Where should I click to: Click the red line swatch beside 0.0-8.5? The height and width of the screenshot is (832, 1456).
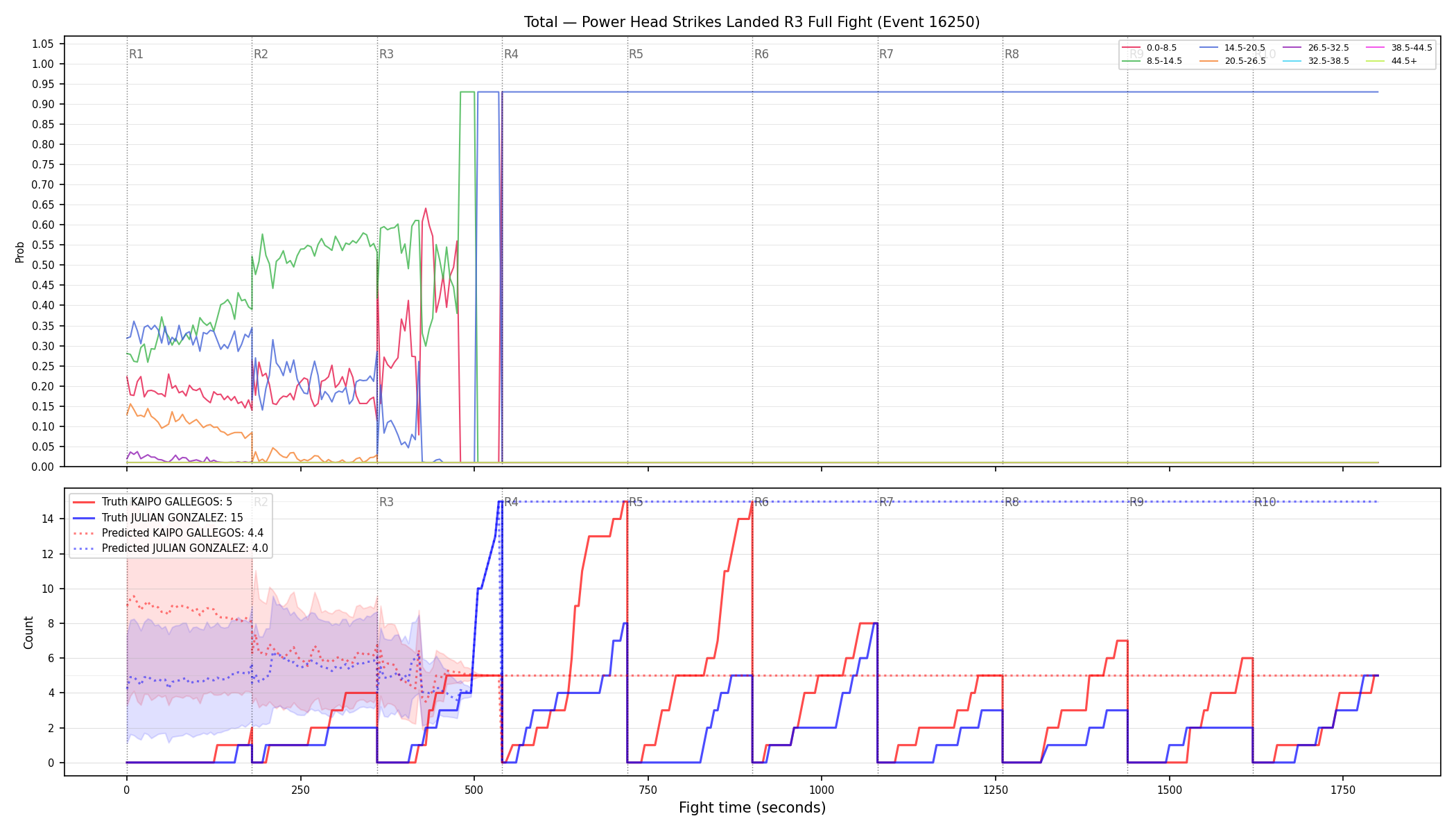click(1131, 48)
